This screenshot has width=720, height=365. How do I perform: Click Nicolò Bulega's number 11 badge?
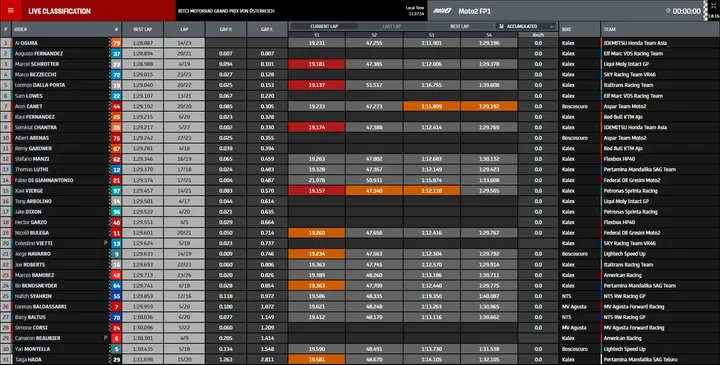[x=116, y=233]
